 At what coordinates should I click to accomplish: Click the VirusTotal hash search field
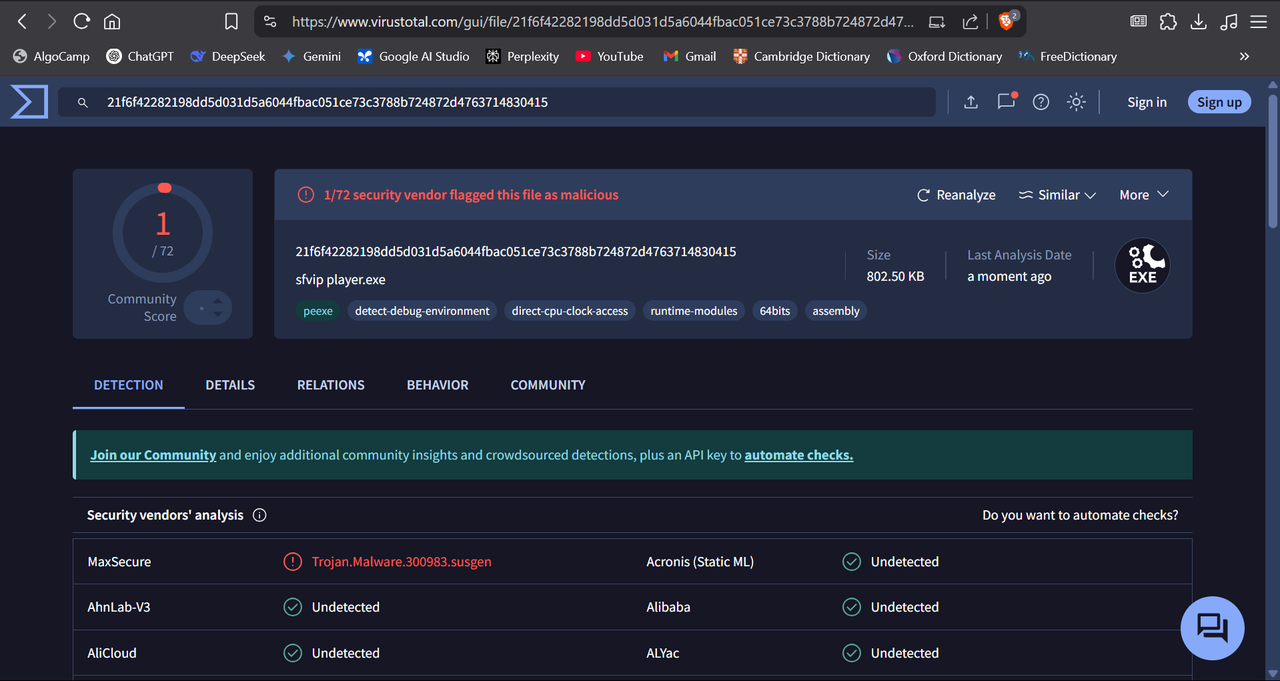[497, 102]
